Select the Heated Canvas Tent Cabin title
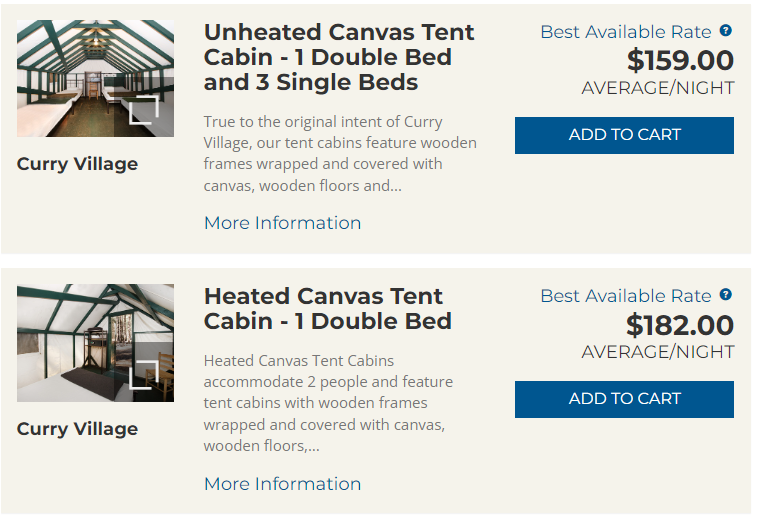 click(x=327, y=309)
